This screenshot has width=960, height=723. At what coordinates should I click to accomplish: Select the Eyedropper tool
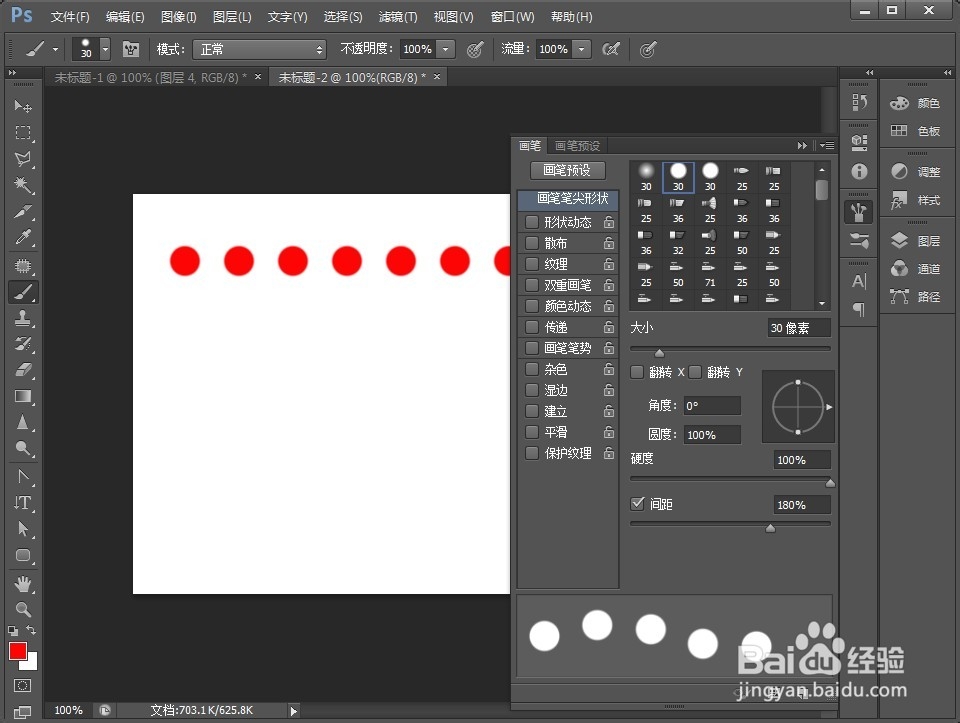tap(23, 237)
